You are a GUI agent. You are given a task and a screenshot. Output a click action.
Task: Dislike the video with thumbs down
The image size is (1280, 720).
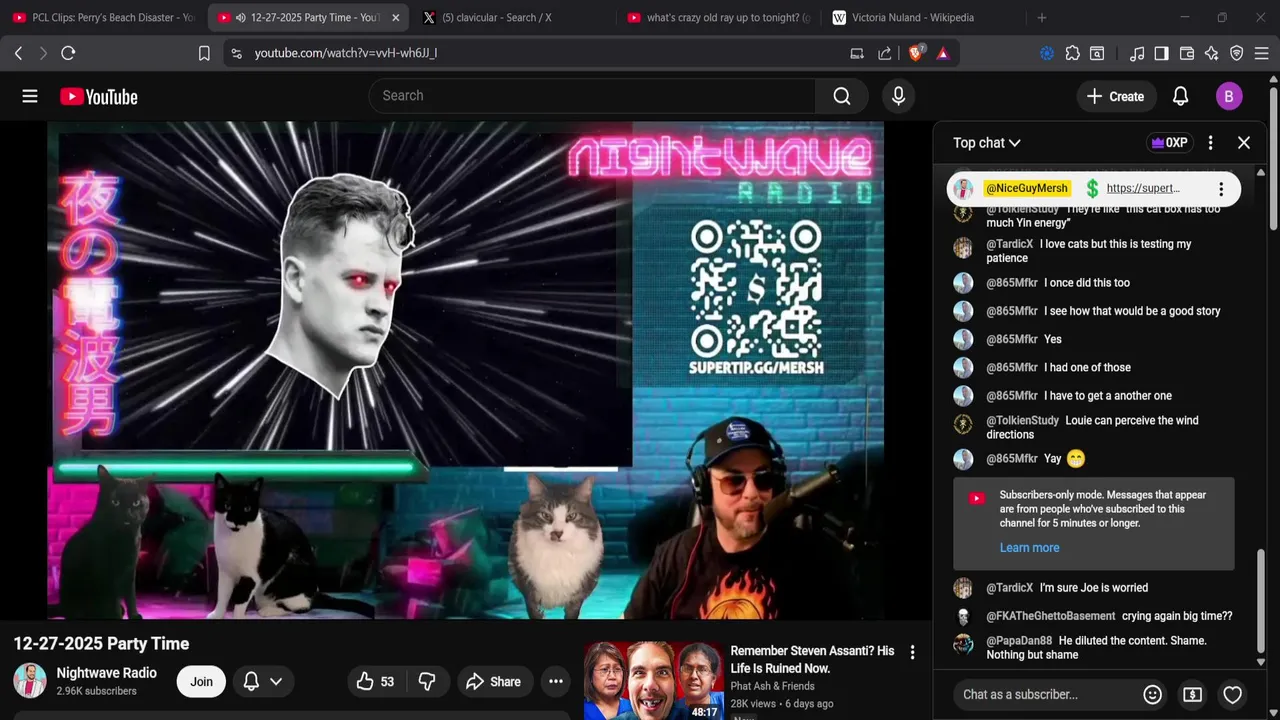pos(427,682)
